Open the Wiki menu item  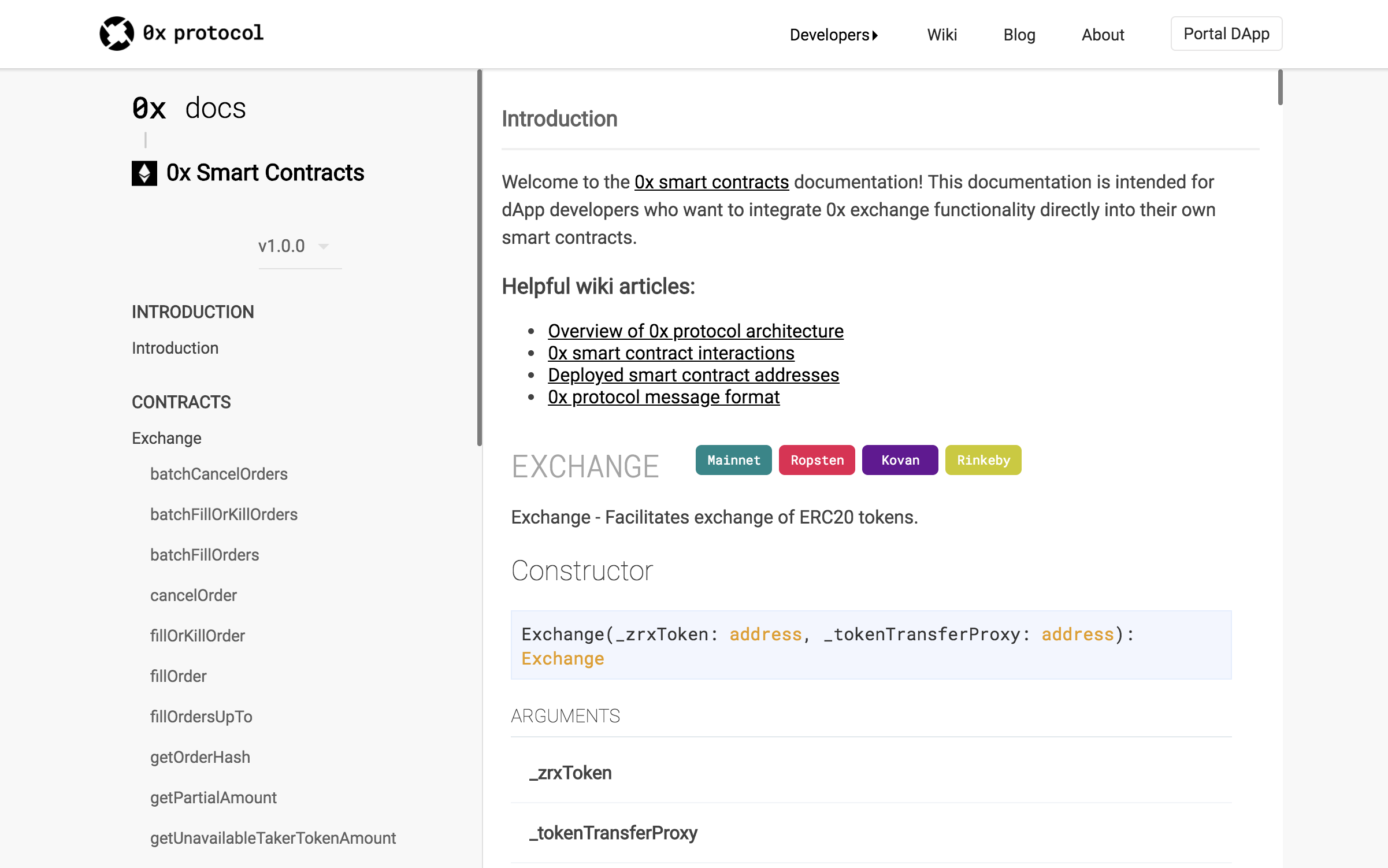941,35
